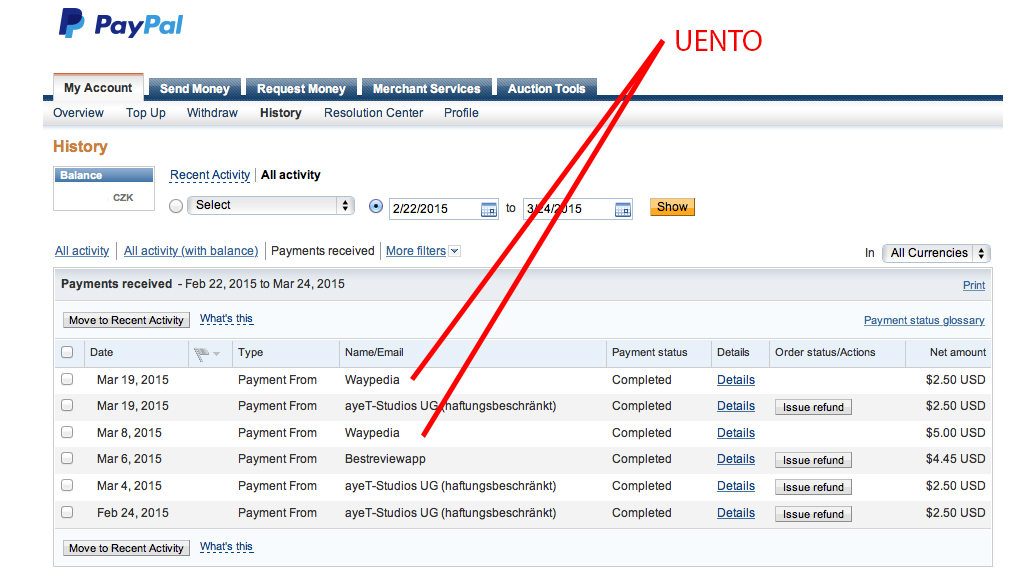The image size is (1036, 581).
Task: Go to the Resolution Center subtab
Action: 373,113
